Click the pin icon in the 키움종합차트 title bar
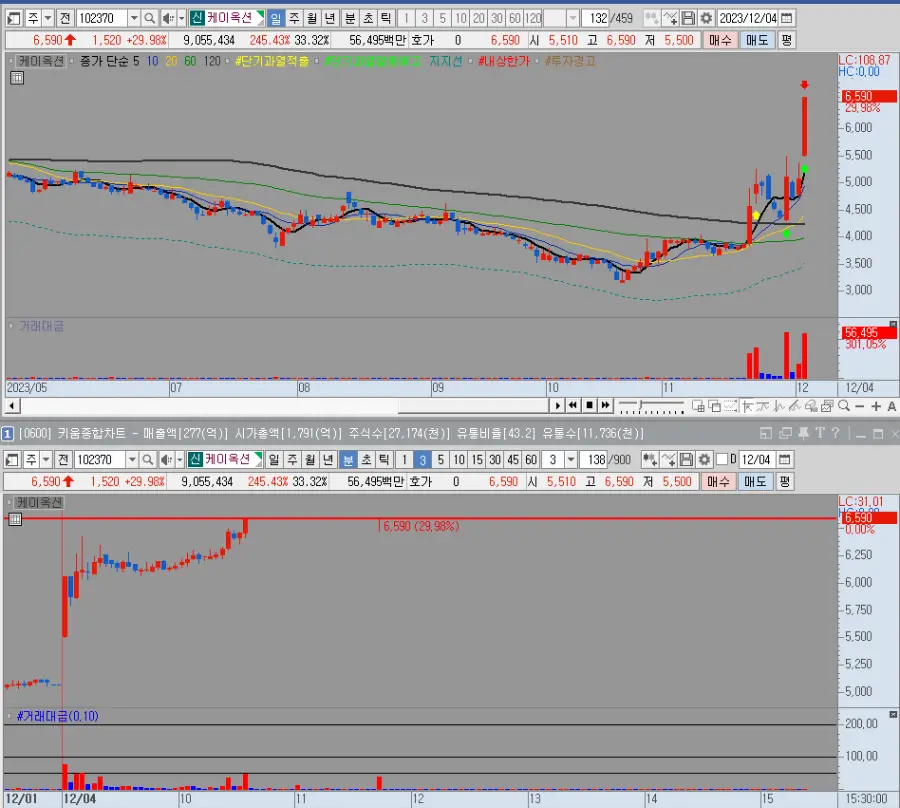 pyautogui.click(x=804, y=433)
